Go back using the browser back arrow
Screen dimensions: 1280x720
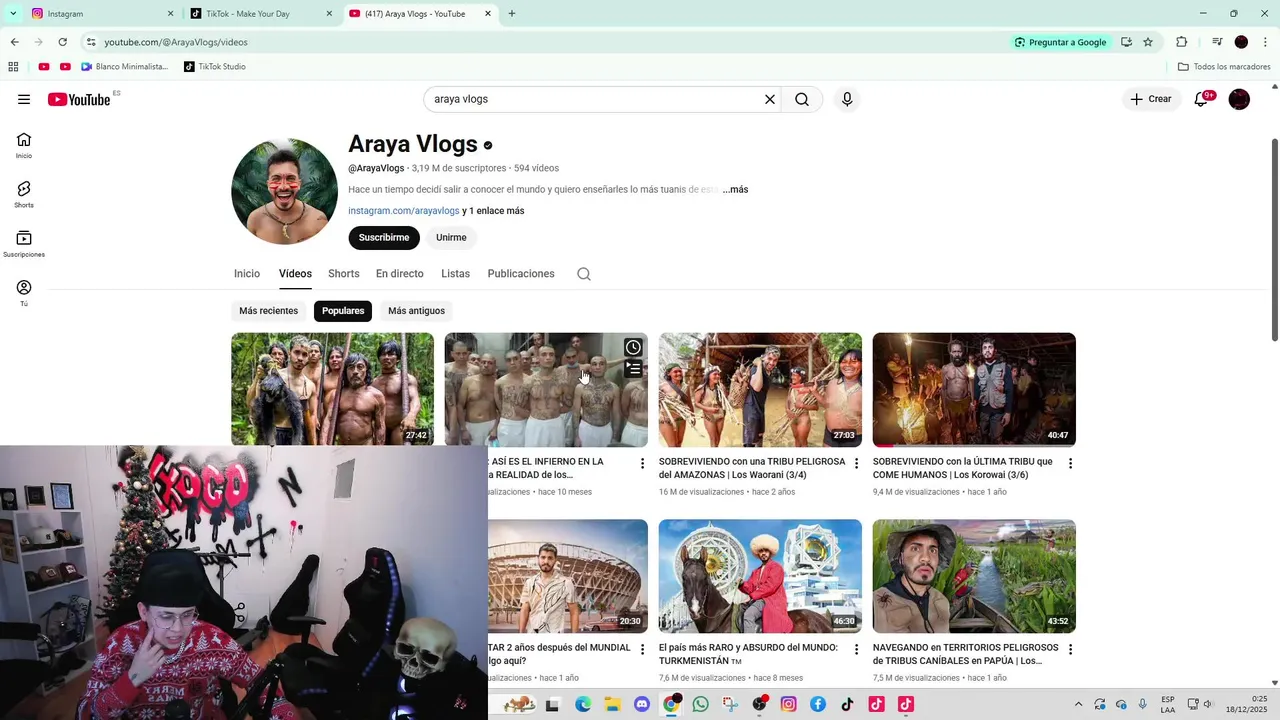[x=14, y=42]
